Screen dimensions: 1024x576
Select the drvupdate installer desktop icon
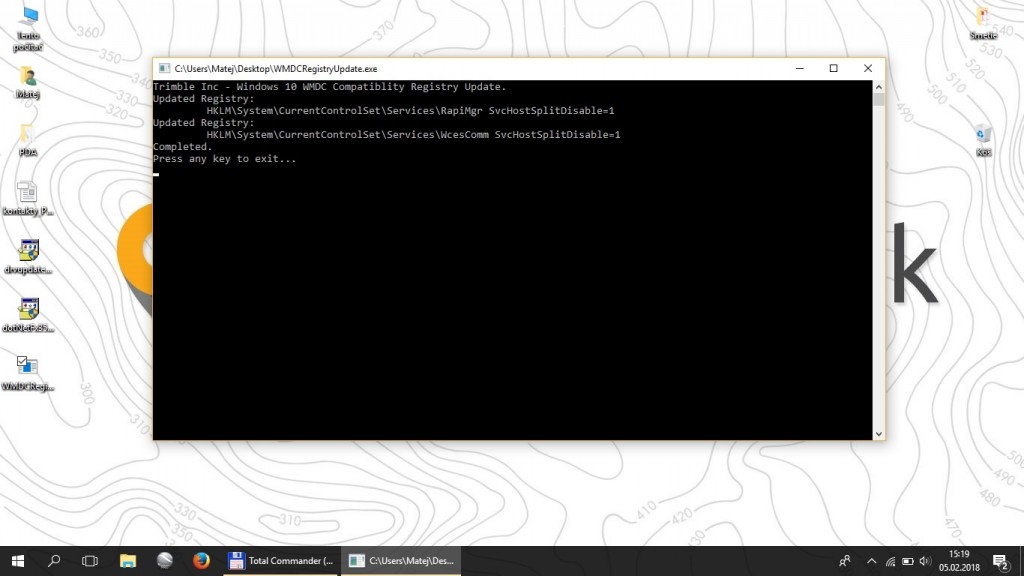click(28, 257)
